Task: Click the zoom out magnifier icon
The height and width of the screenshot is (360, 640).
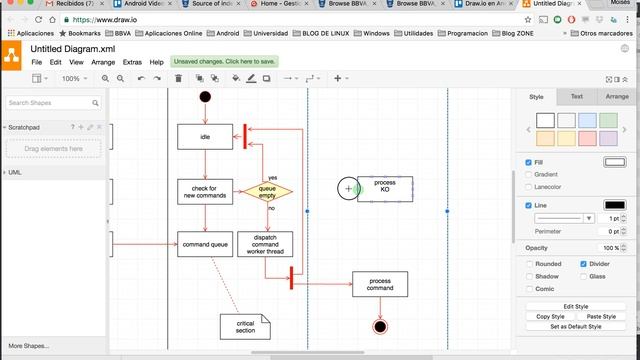Action: tap(120, 78)
